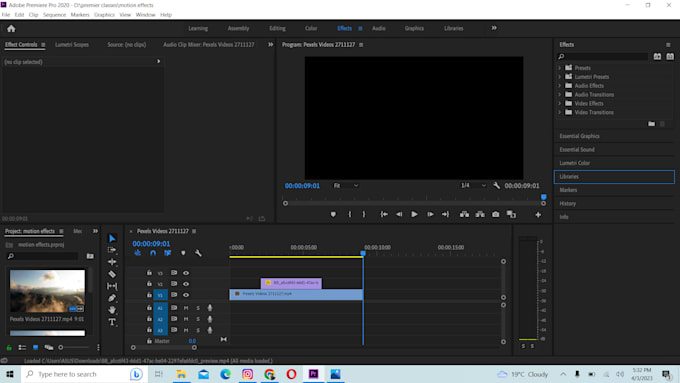Screen dimensions: 680x383
Task: Select the Ripple Edit tool
Action: [112, 262]
